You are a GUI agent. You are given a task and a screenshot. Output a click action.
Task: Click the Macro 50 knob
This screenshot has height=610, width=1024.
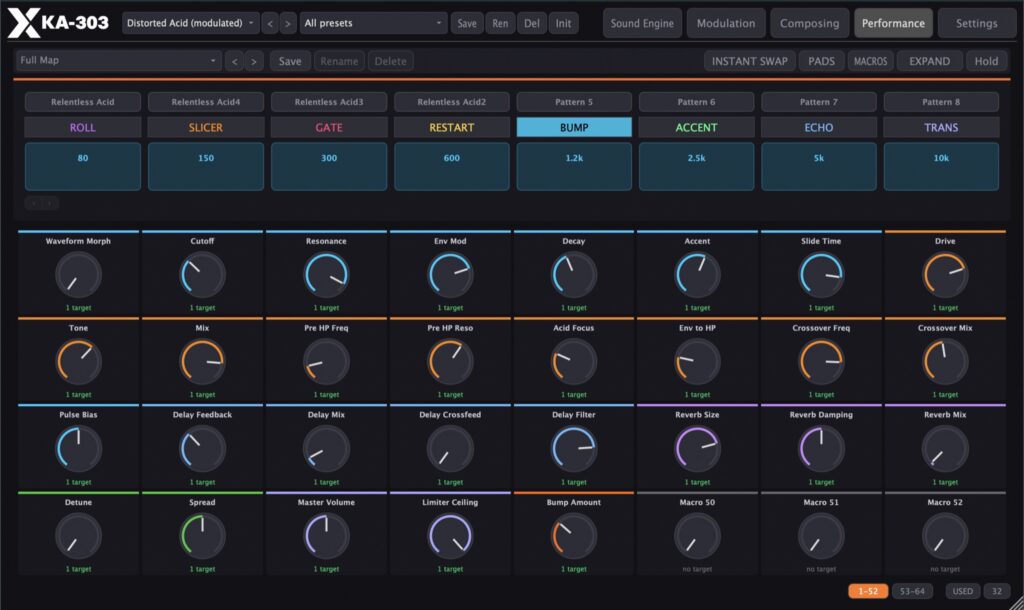[x=697, y=536]
